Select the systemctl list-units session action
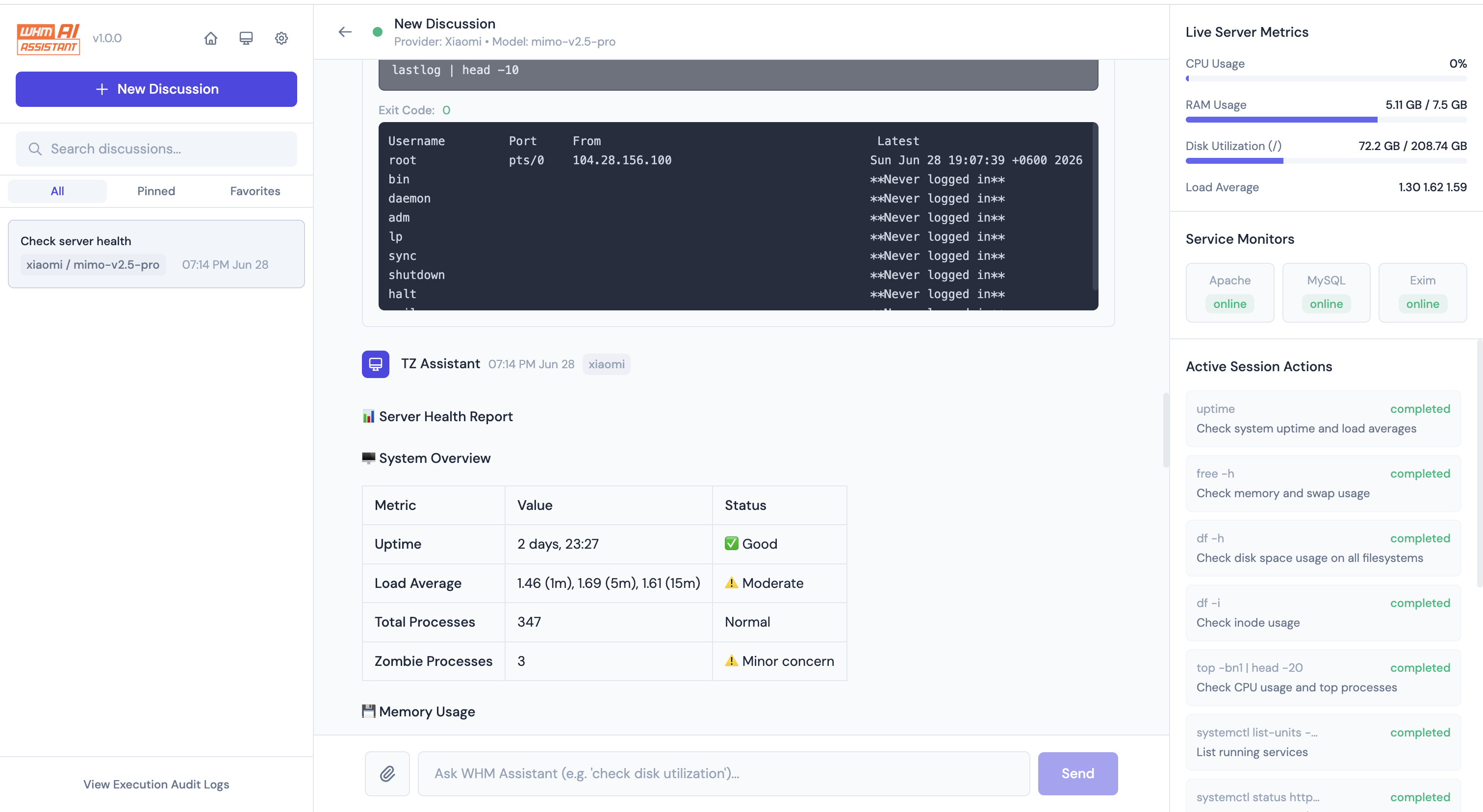The image size is (1483, 812). [x=1323, y=742]
